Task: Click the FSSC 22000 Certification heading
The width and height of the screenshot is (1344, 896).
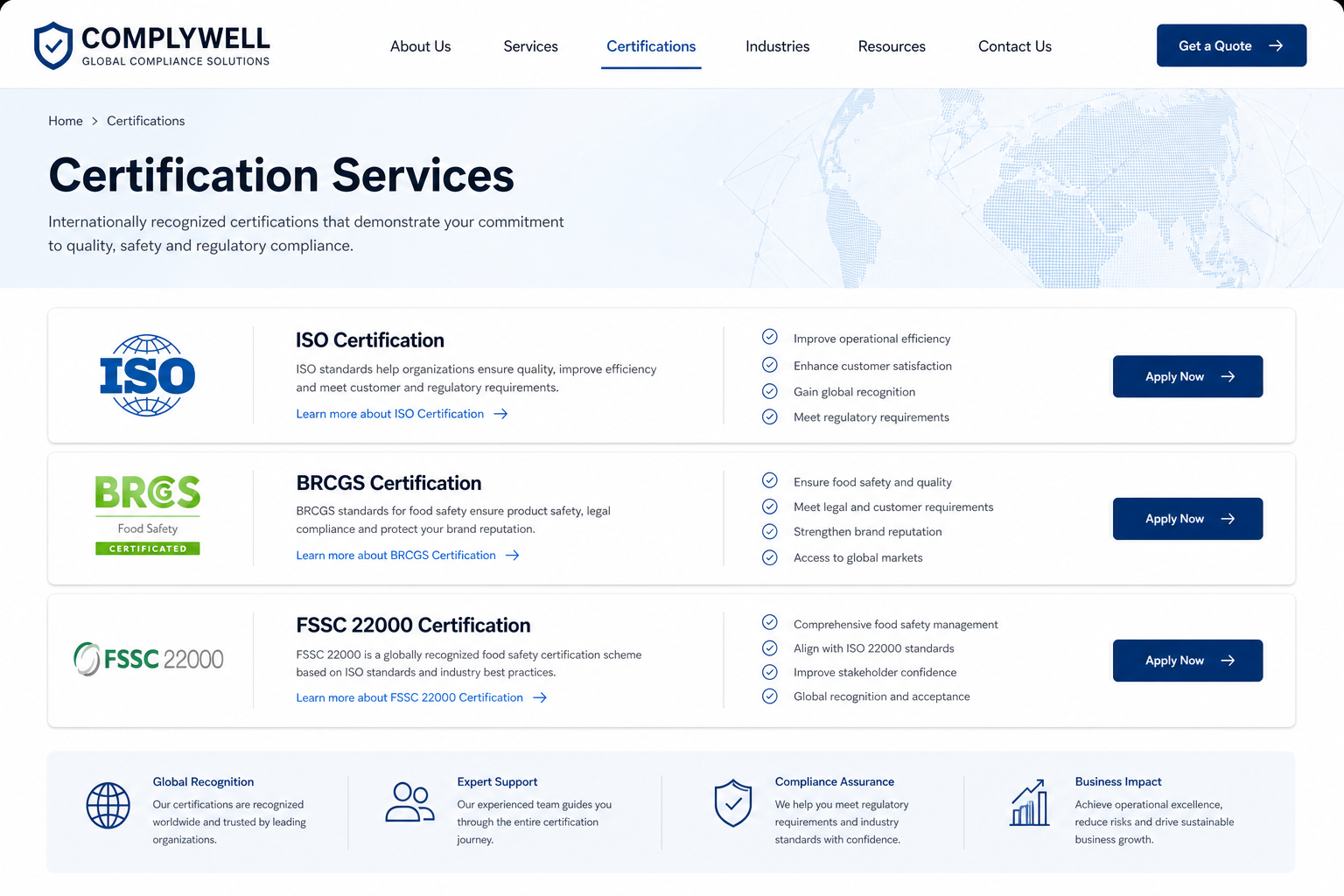Action: [x=413, y=626]
